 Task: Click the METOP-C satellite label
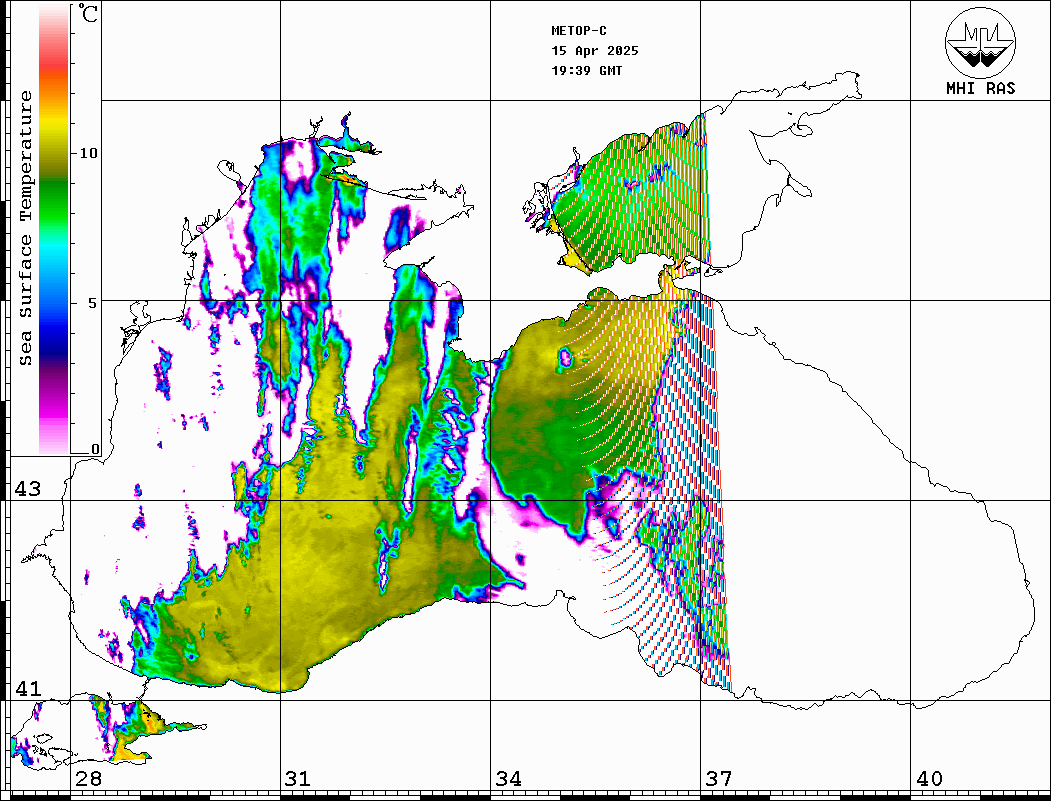click(579, 31)
